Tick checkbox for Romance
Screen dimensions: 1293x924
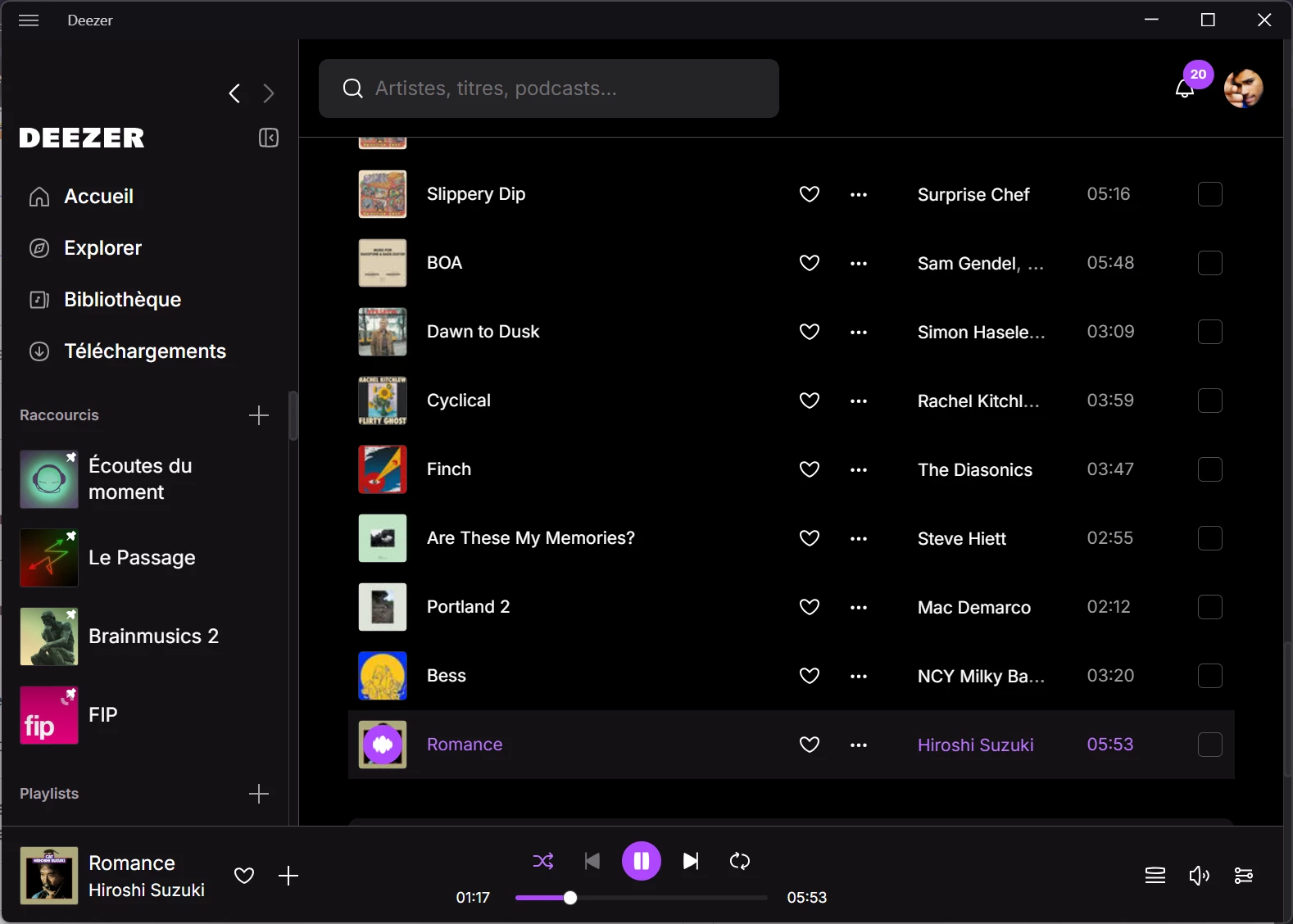pyautogui.click(x=1210, y=745)
